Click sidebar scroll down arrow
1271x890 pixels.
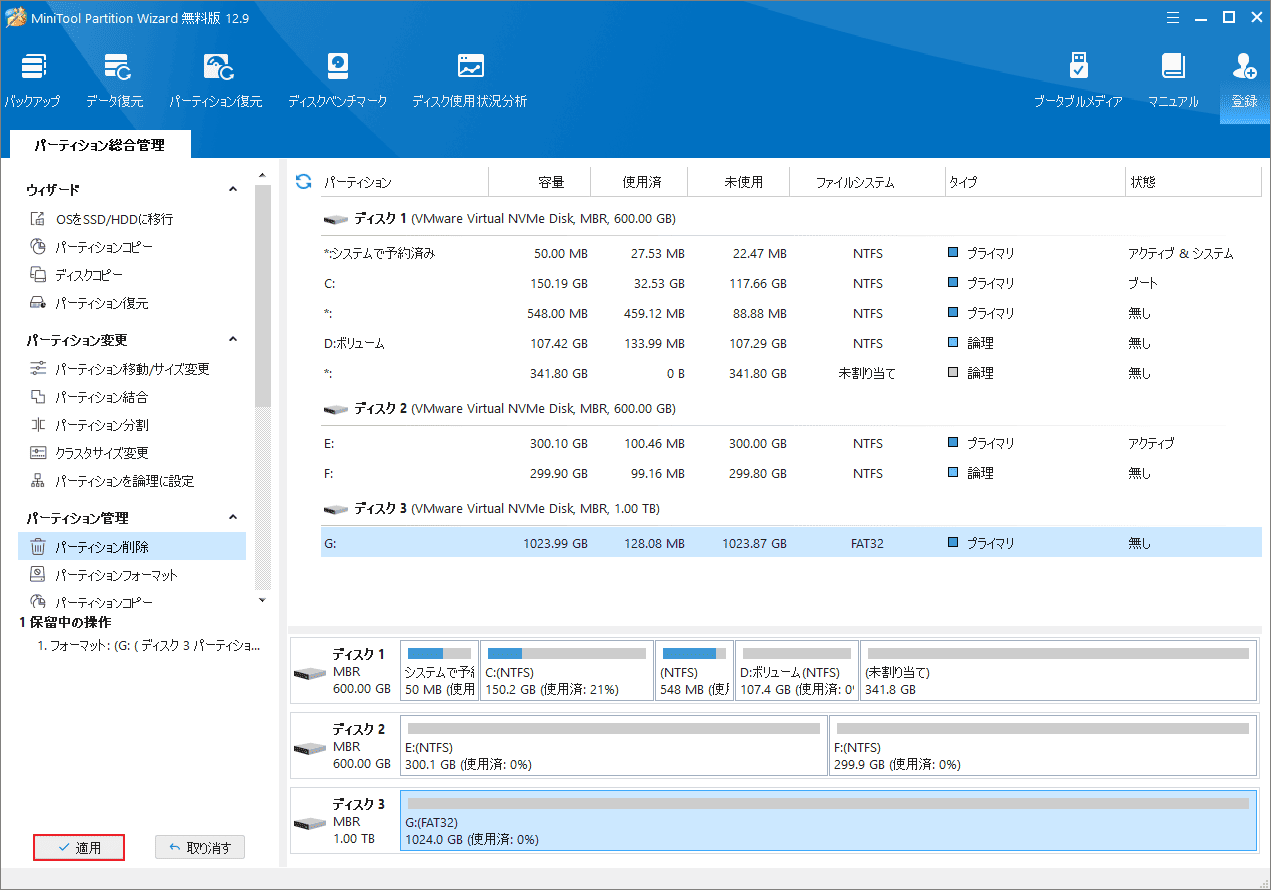(x=263, y=599)
